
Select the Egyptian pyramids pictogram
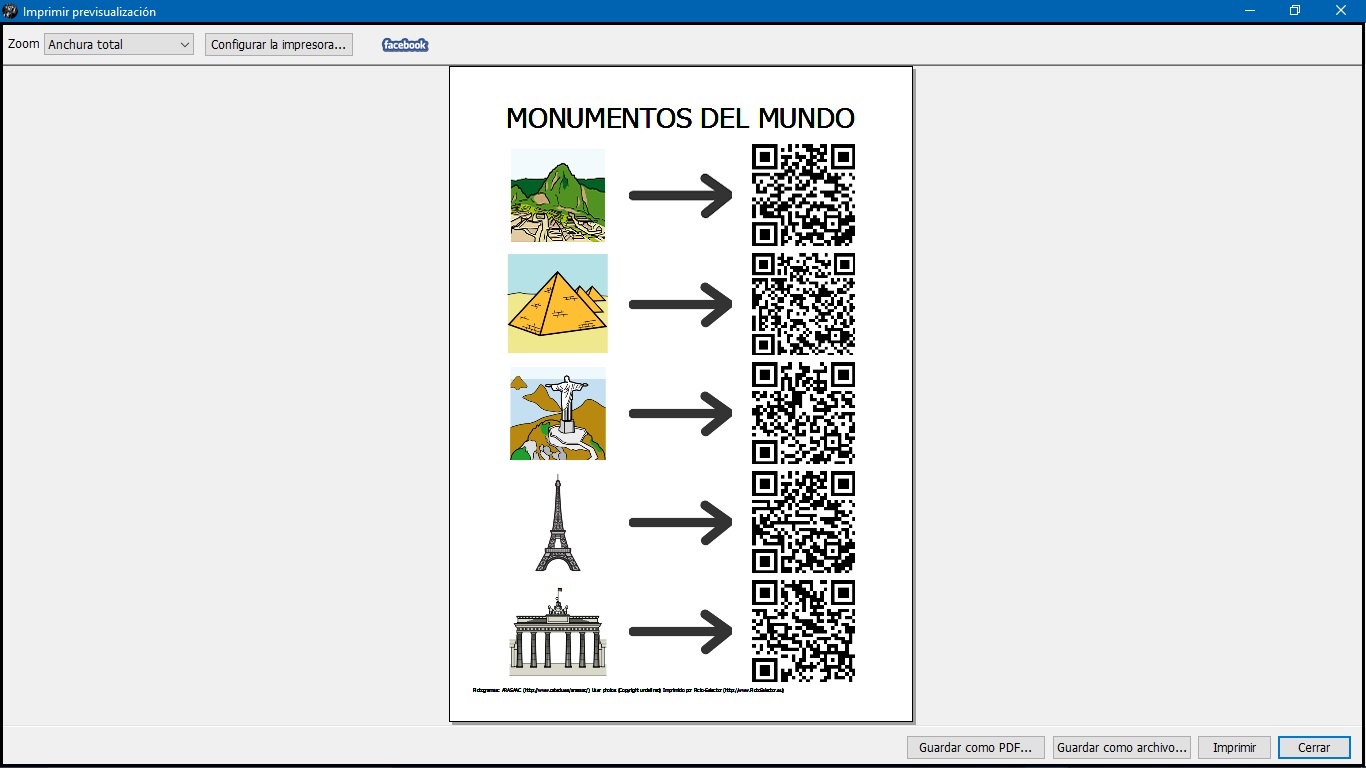tap(558, 303)
